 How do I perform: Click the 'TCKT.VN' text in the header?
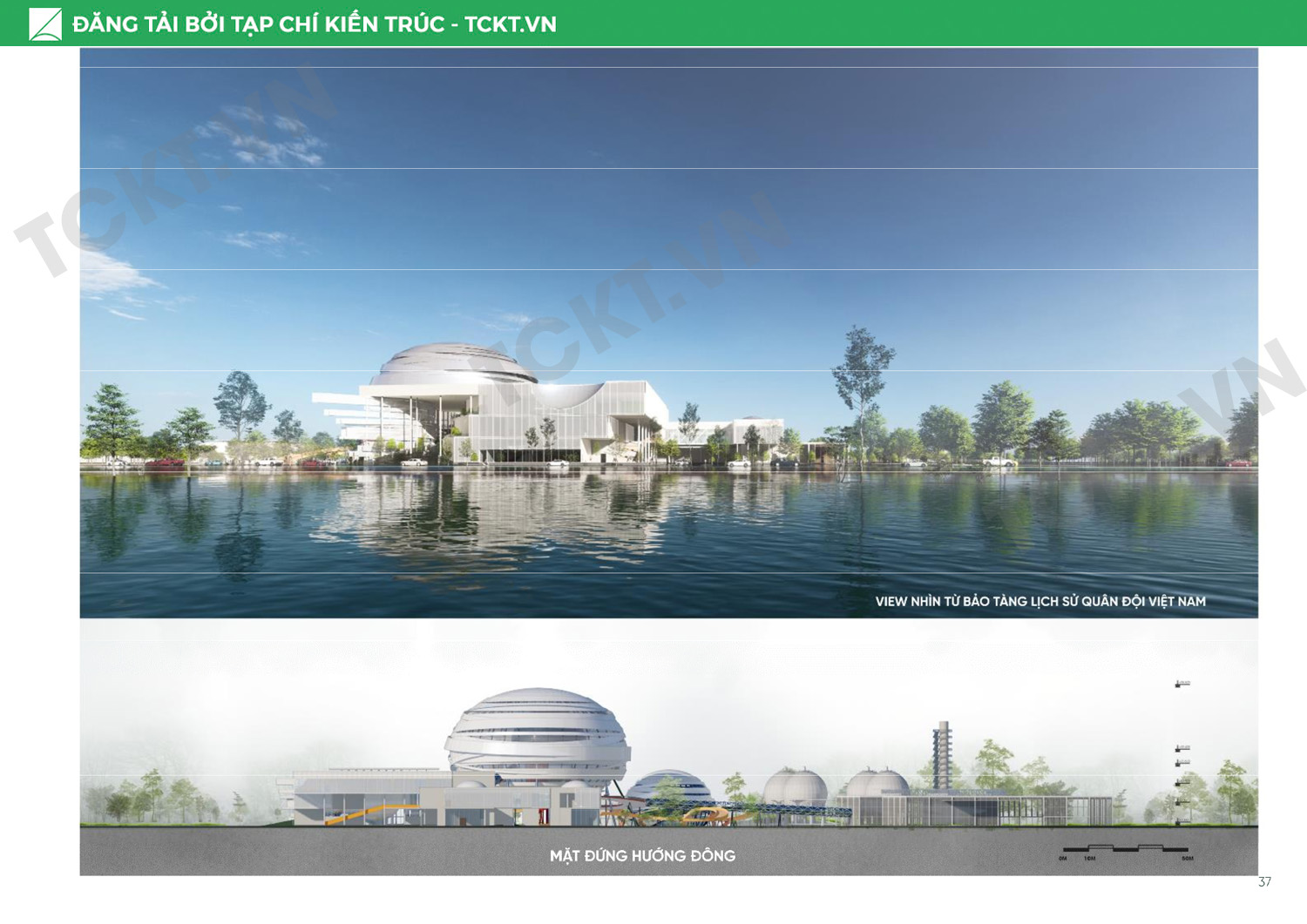click(x=510, y=24)
